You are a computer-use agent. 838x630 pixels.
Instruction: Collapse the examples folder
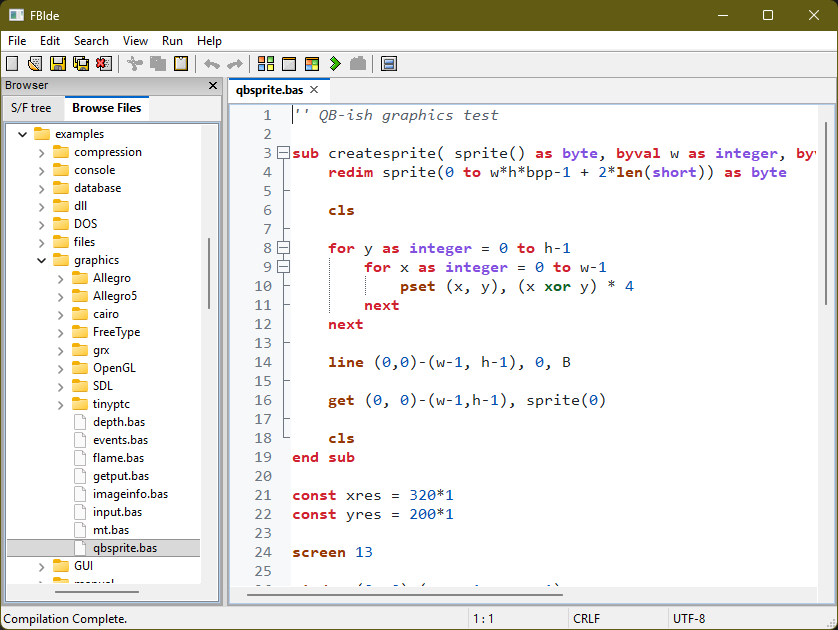[22, 134]
